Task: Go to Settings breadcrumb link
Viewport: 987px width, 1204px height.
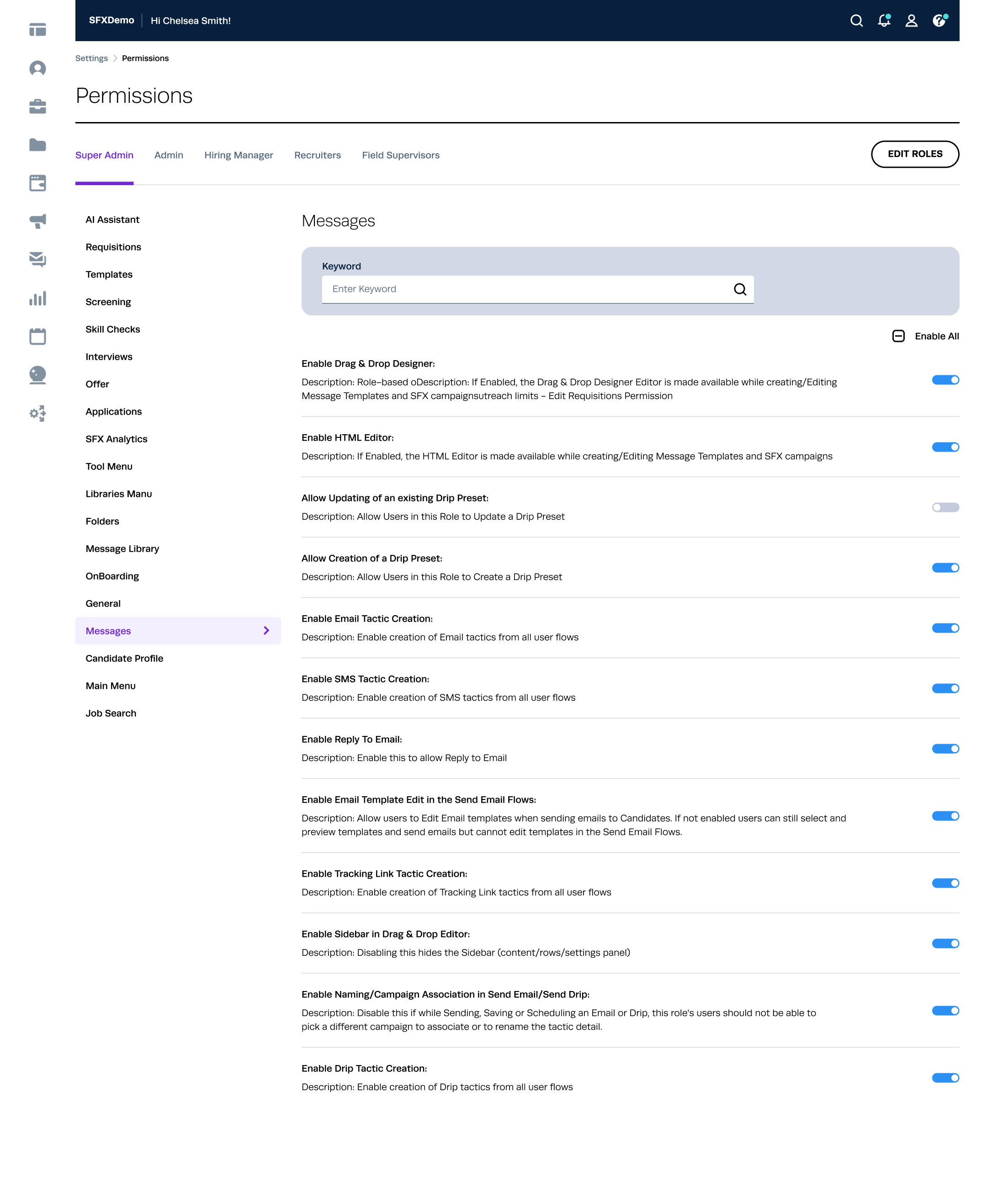Action: [91, 59]
